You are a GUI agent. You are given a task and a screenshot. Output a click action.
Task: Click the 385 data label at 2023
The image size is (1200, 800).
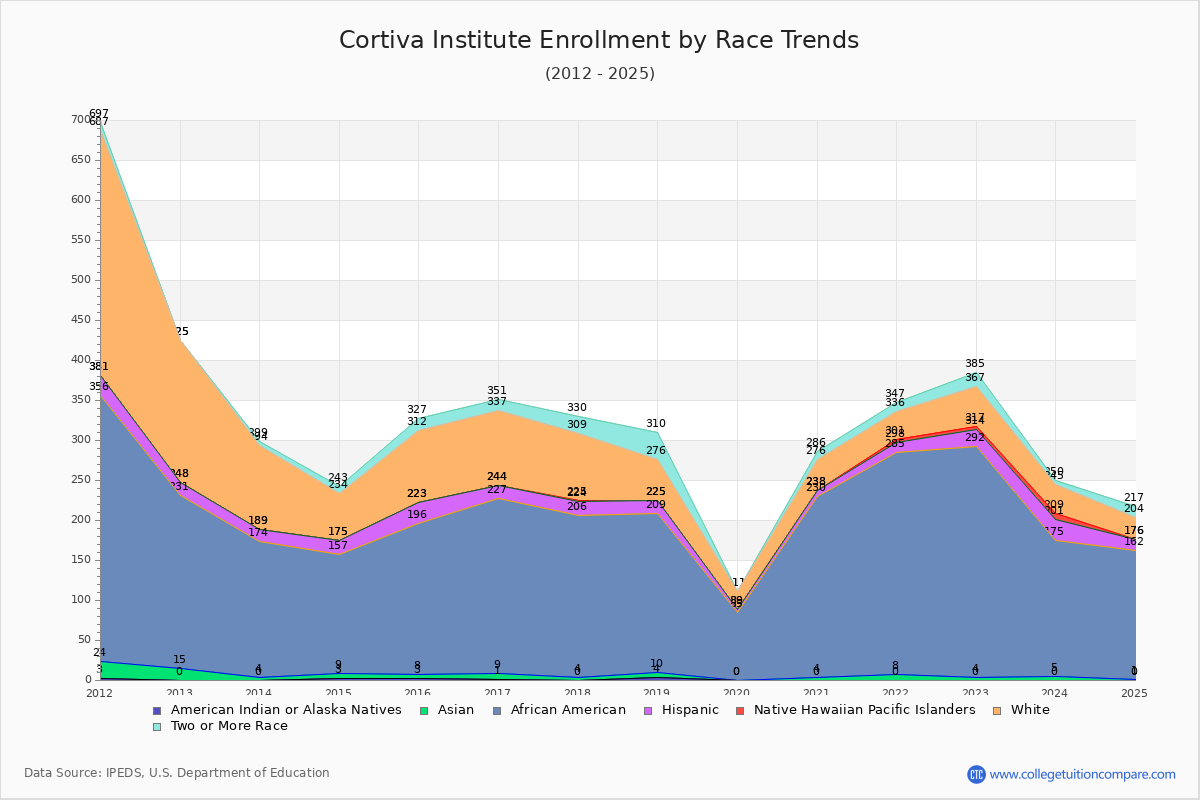pos(975,364)
